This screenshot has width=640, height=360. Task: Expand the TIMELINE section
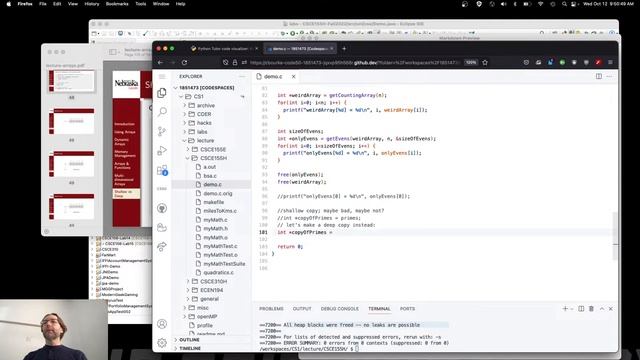pyautogui.click(x=189, y=348)
